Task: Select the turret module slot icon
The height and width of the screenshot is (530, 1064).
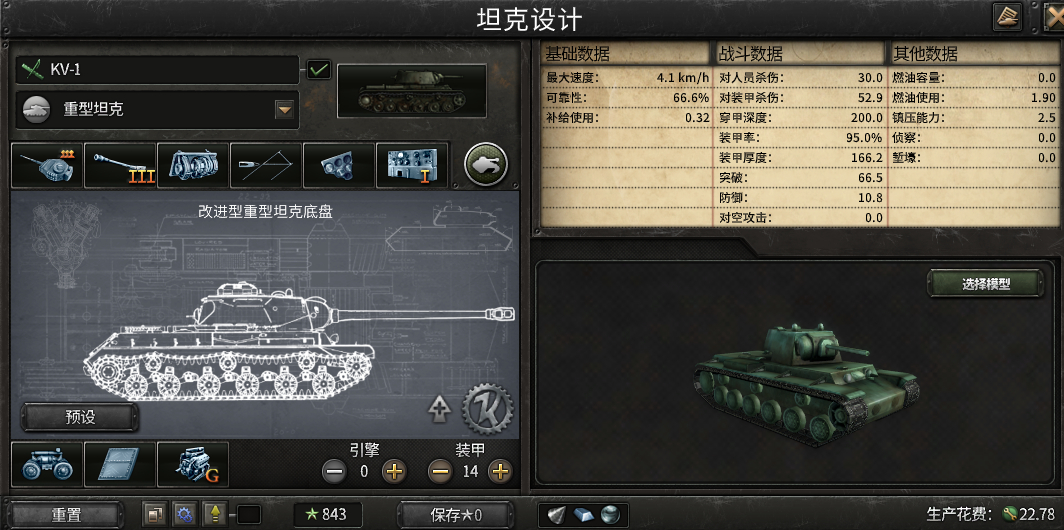Action: [x=47, y=165]
